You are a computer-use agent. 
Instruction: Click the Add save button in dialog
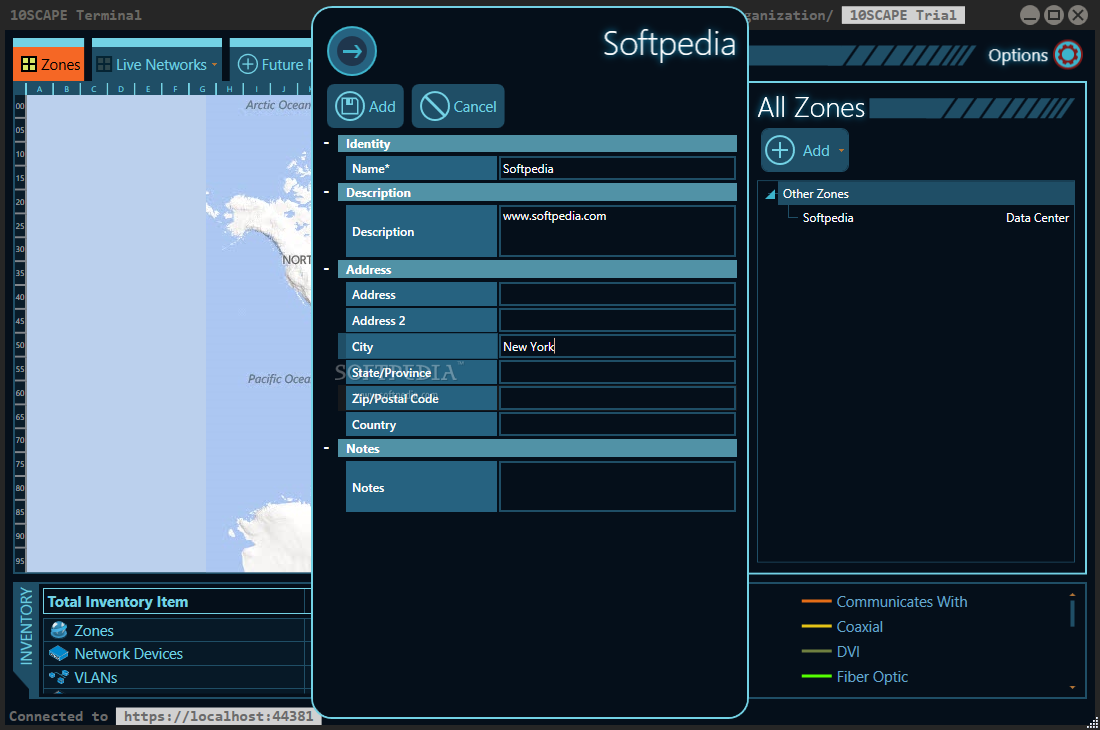pyautogui.click(x=365, y=107)
